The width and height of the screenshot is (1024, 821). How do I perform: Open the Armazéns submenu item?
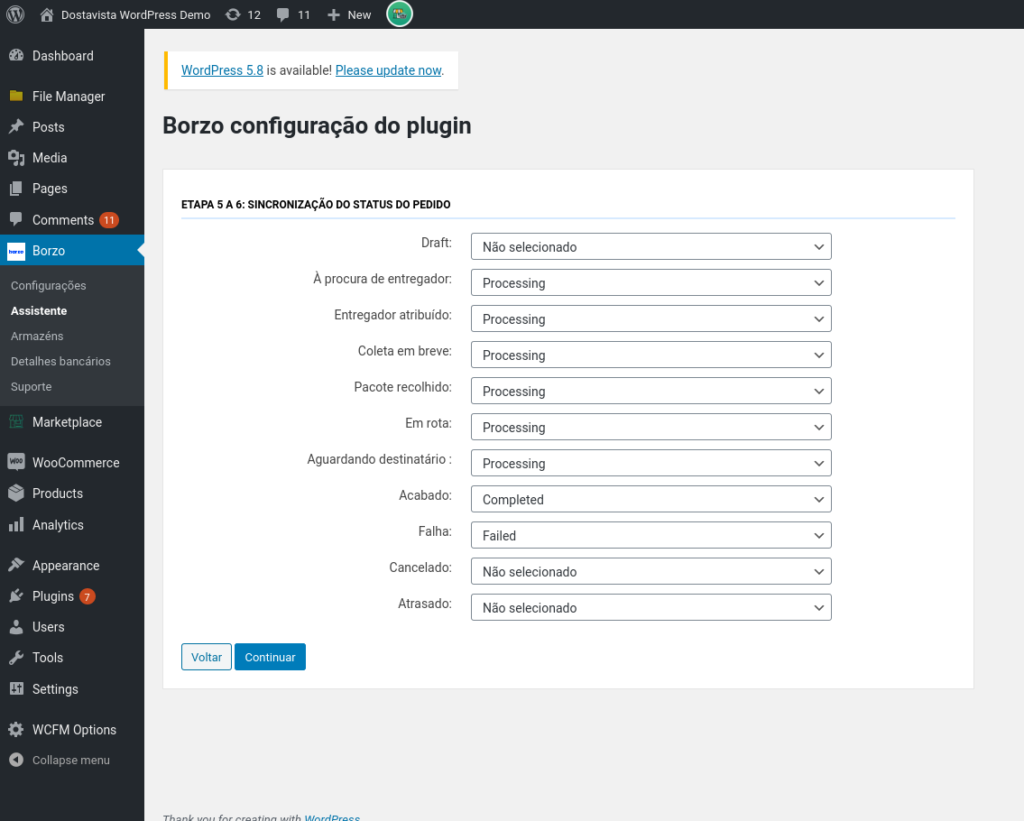36,336
